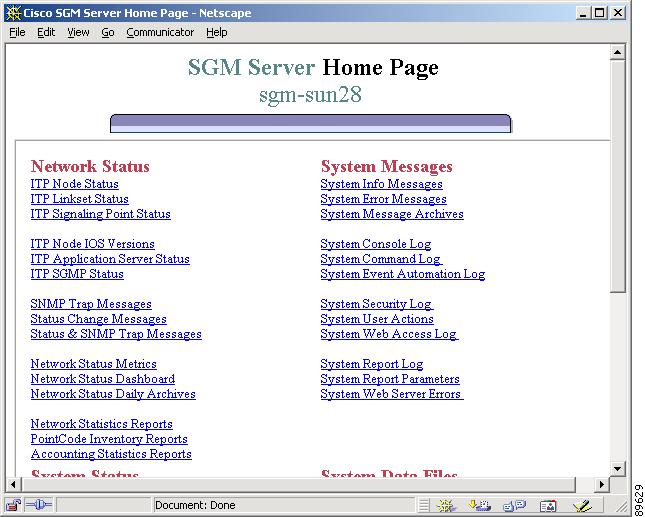Open System Security Log link
Viewport: 645px width, 517px height.
click(x=377, y=304)
